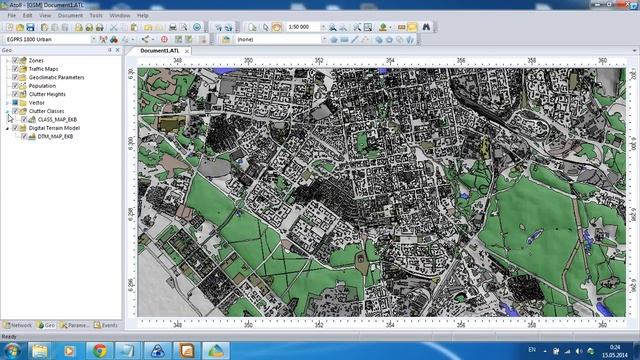Click the pin icon of the Geo panel
Screen dimensions: 640x360
pos(109,50)
